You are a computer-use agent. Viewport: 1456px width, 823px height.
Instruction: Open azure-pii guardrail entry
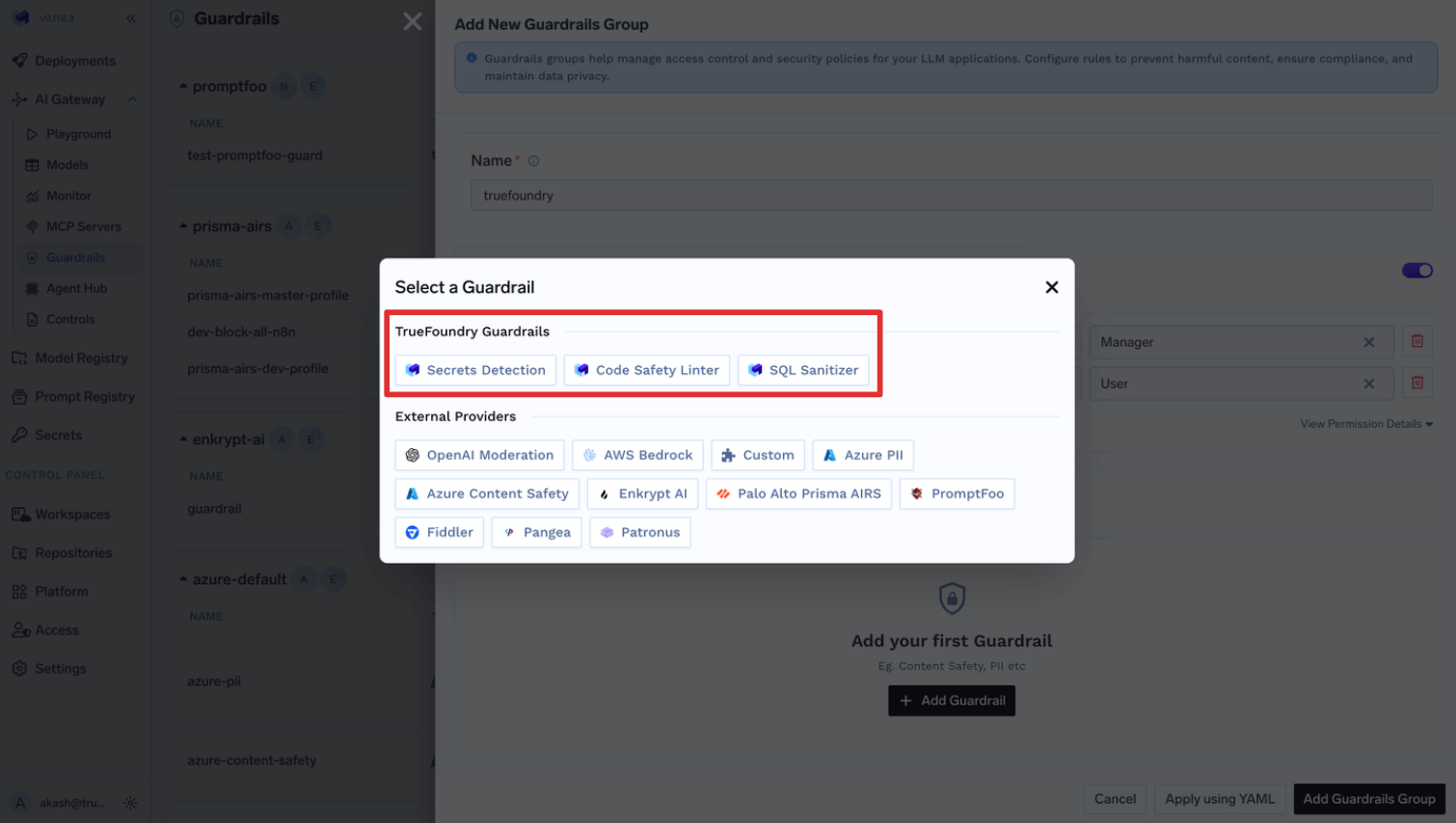click(x=214, y=680)
